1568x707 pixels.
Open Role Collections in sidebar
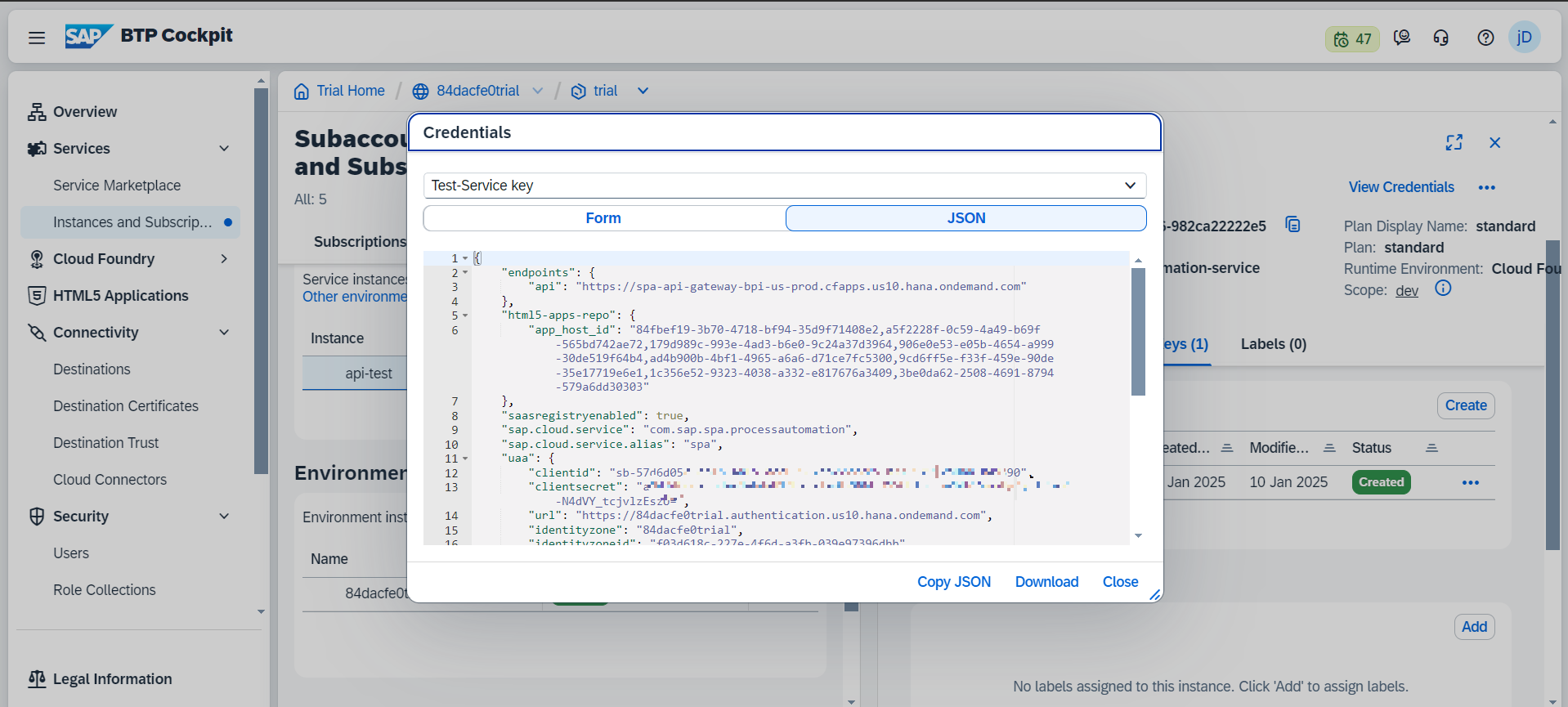[x=105, y=590]
